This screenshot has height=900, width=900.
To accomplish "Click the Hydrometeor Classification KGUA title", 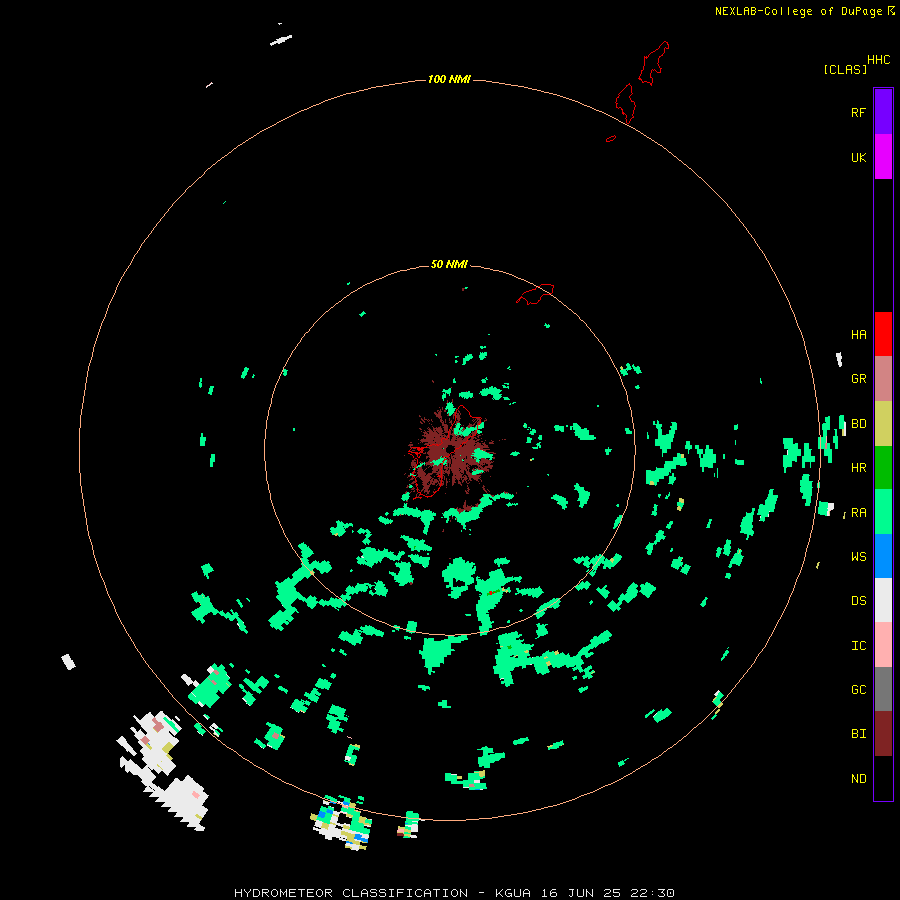I will click(x=454, y=893).
